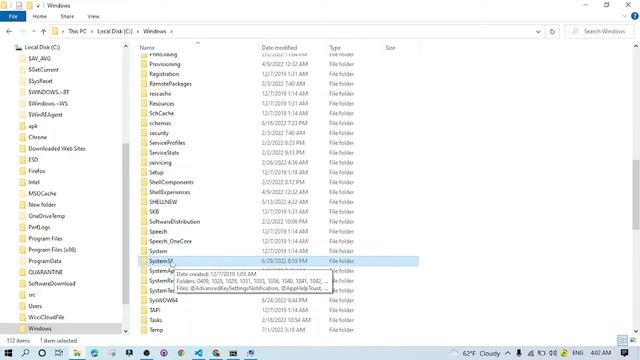Click the servicing folder icon
This screenshot has height=360, width=640.
click(144, 162)
